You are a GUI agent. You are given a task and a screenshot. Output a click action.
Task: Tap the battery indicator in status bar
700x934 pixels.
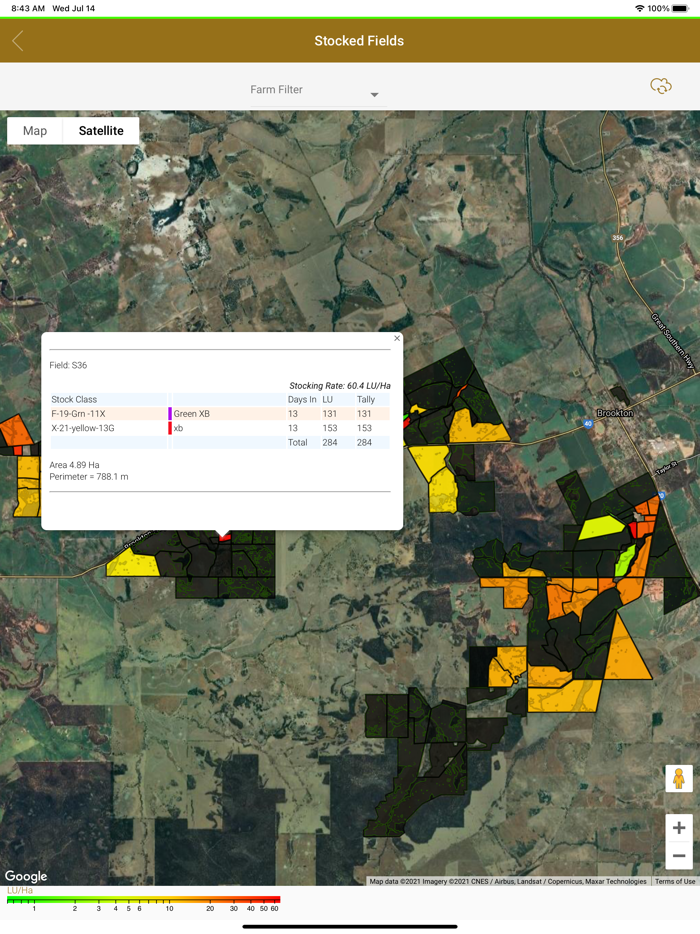[x=680, y=8]
